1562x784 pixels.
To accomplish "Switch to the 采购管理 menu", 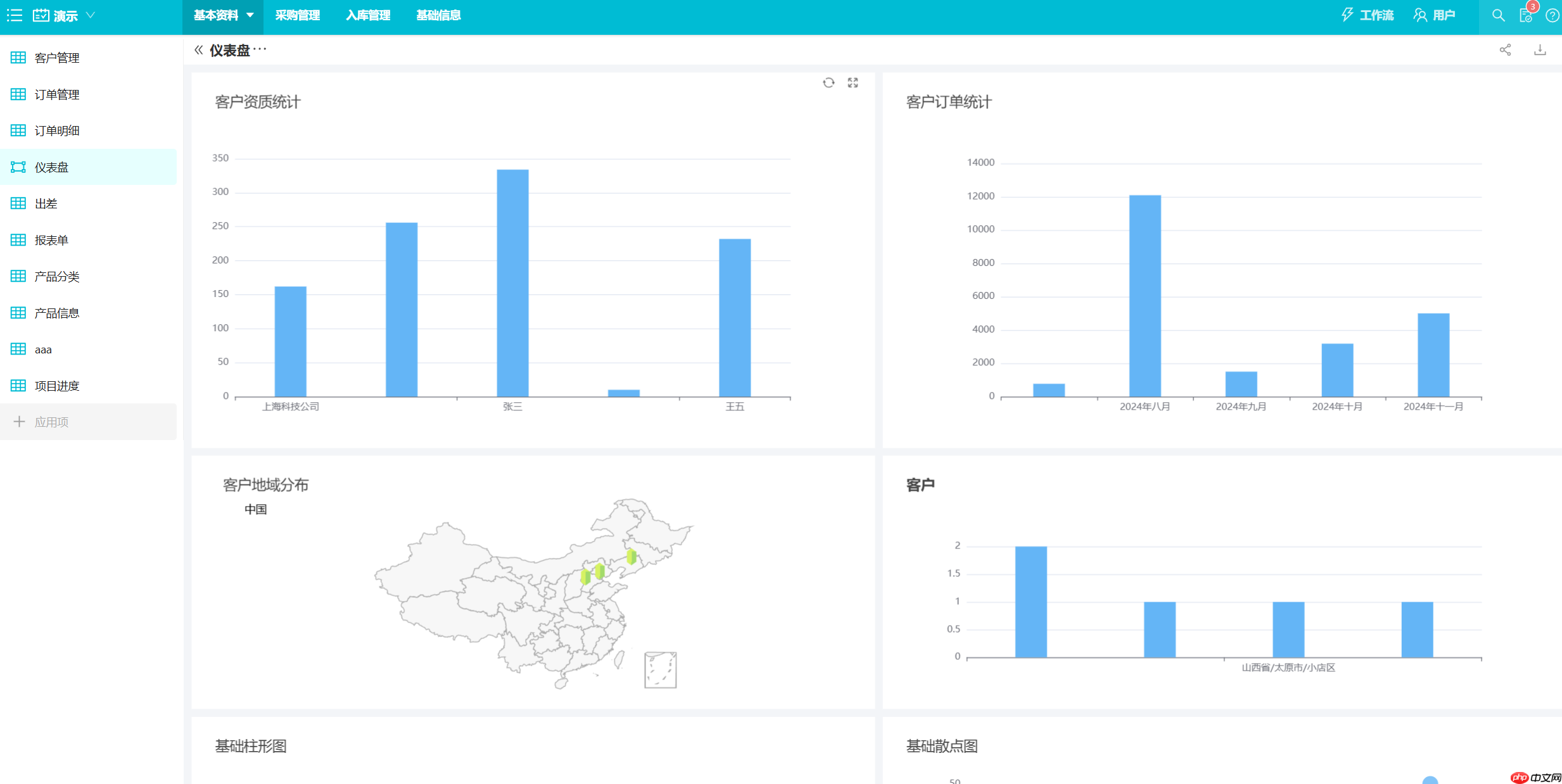I will tap(297, 15).
